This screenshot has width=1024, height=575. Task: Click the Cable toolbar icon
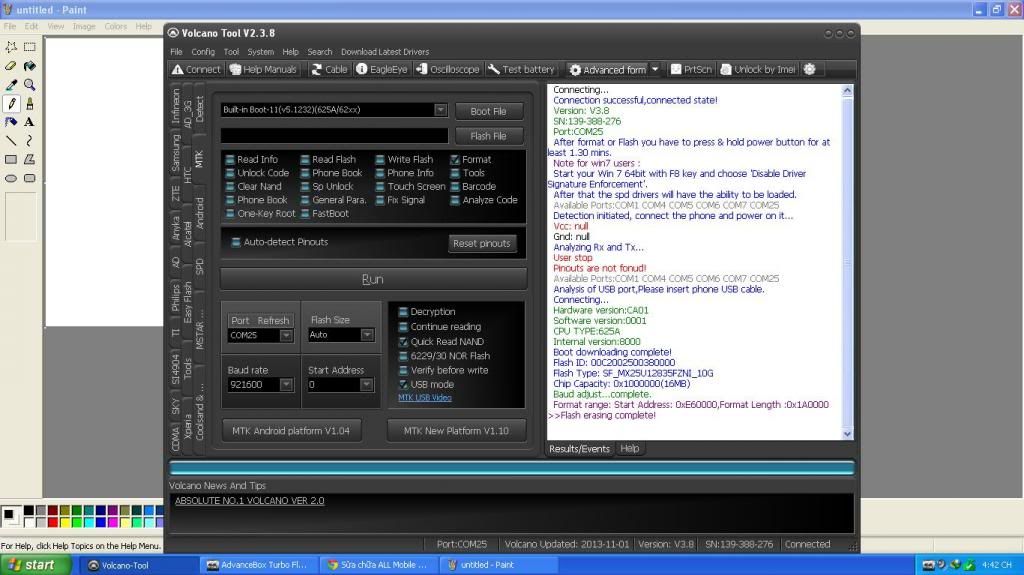[x=317, y=69]
